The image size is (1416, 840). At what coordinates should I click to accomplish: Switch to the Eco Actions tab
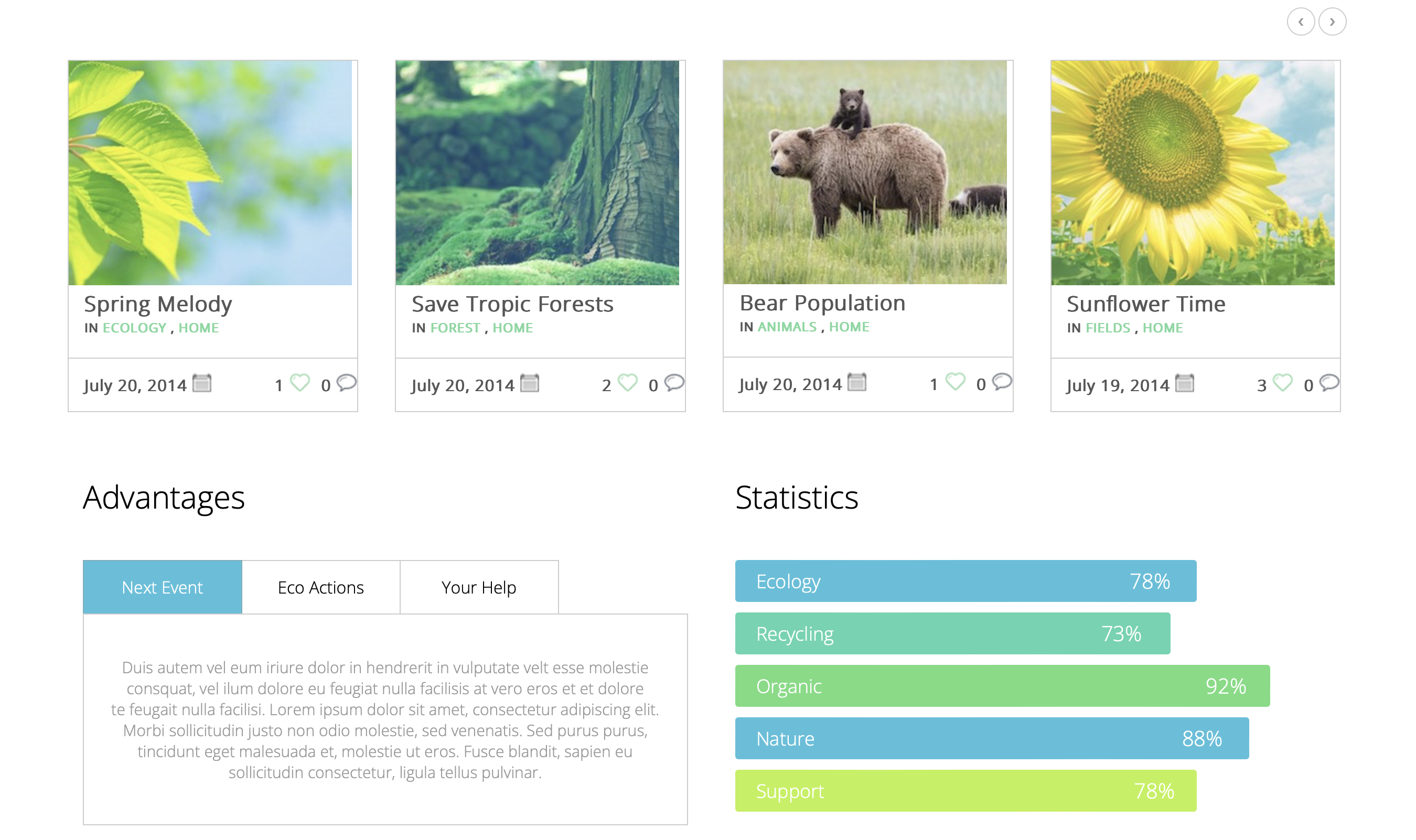[320, 588]
